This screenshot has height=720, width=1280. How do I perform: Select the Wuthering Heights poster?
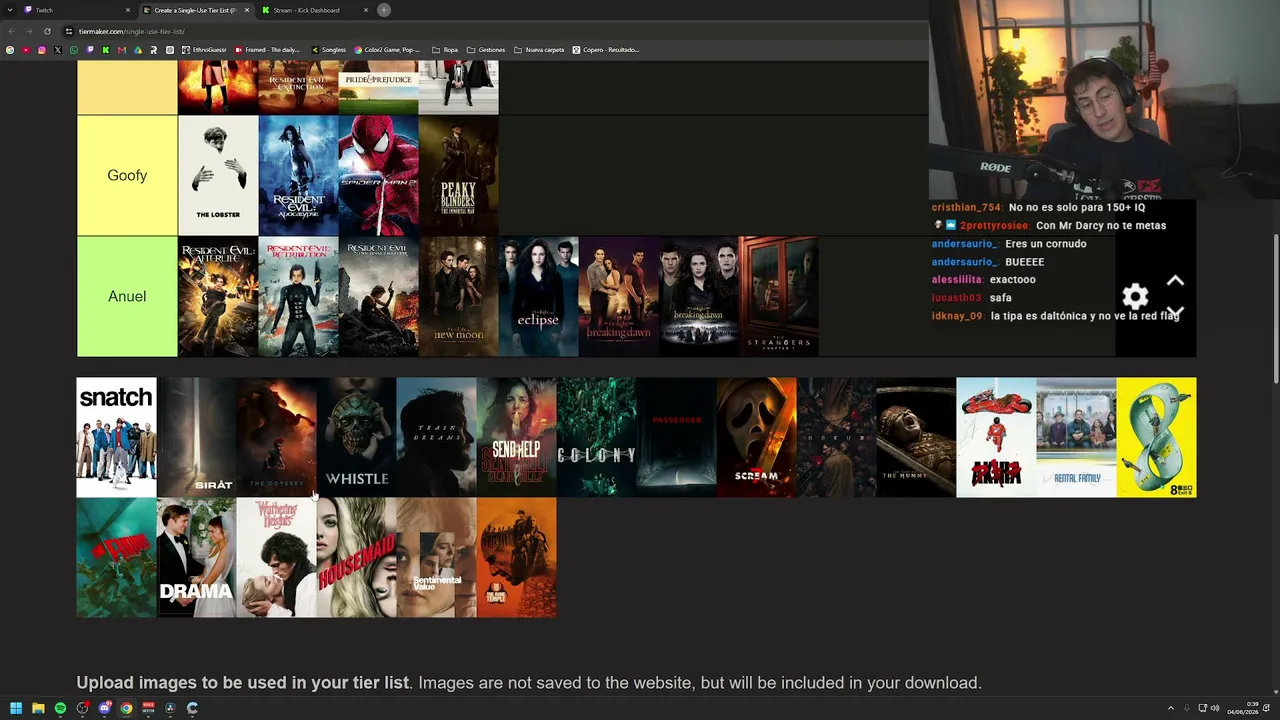[x=276, y=557]
